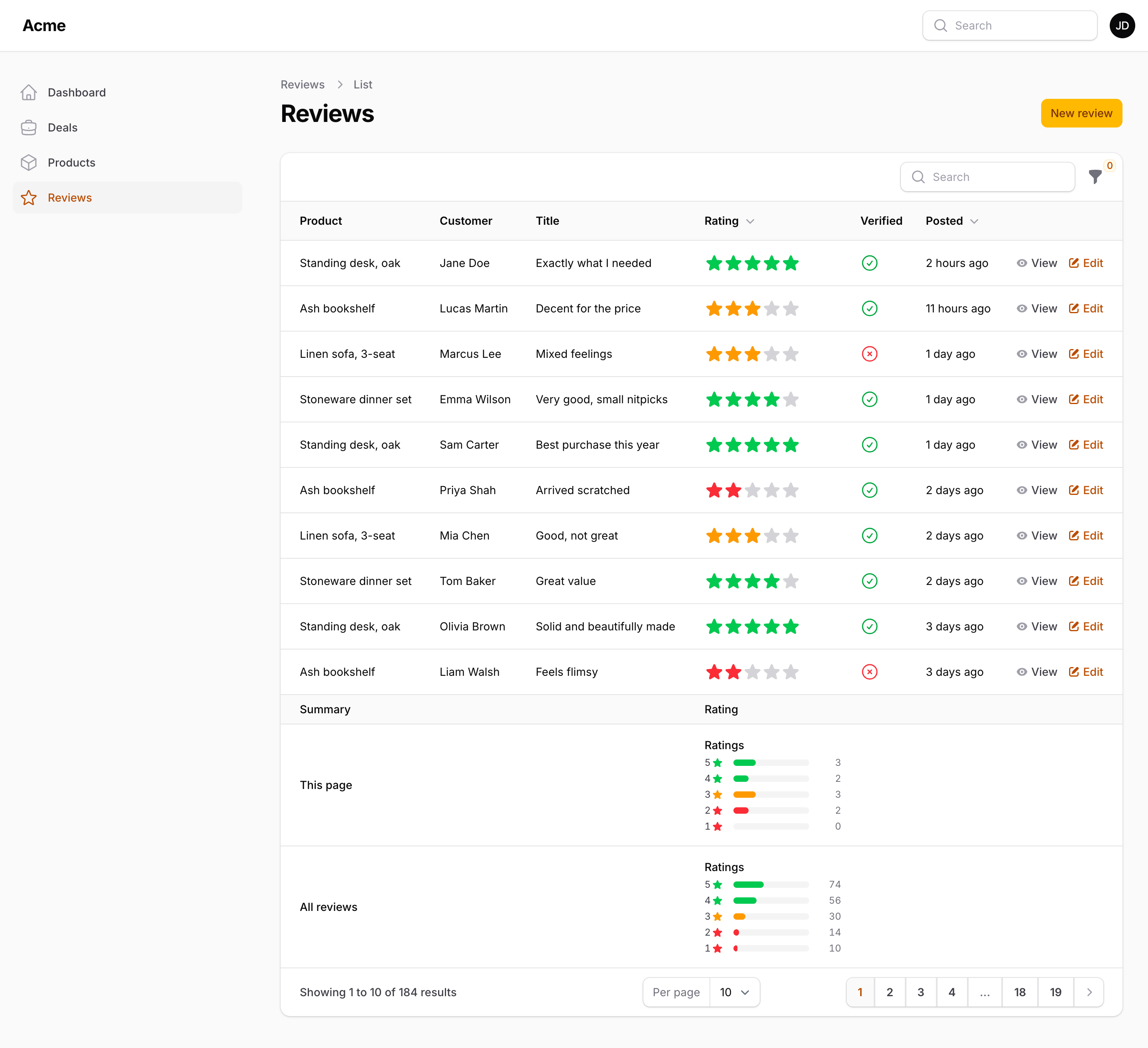Click the Dashboard home icon
The height and width of the screenshot is (1048, 1148).
coord(28,92)
